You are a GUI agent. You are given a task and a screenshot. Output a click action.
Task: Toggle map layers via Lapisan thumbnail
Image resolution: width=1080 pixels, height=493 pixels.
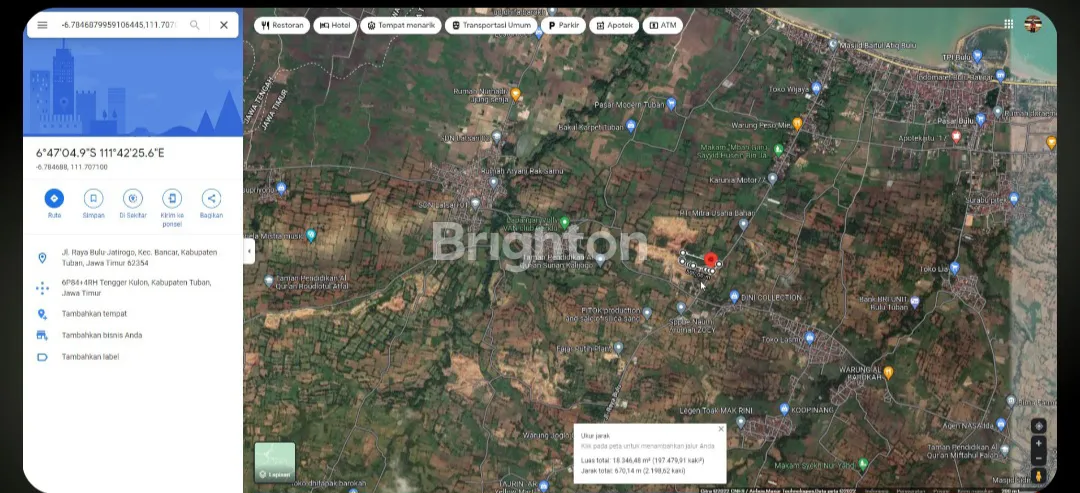[x=274, y=462]
